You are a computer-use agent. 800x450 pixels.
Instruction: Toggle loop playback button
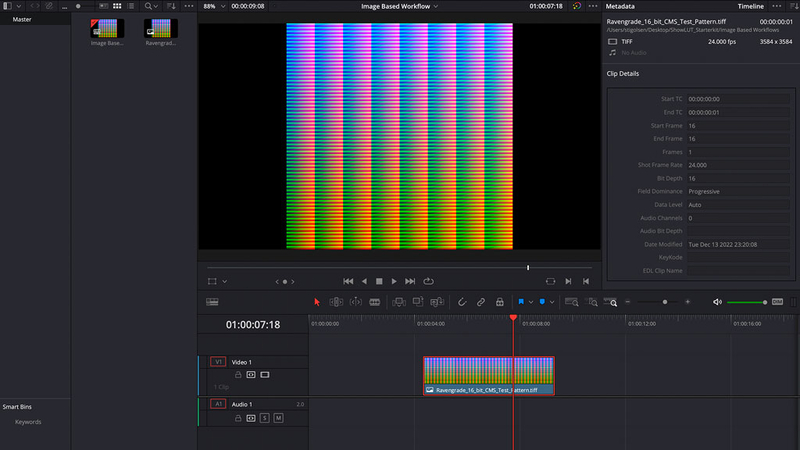click(x=428, y=282)
